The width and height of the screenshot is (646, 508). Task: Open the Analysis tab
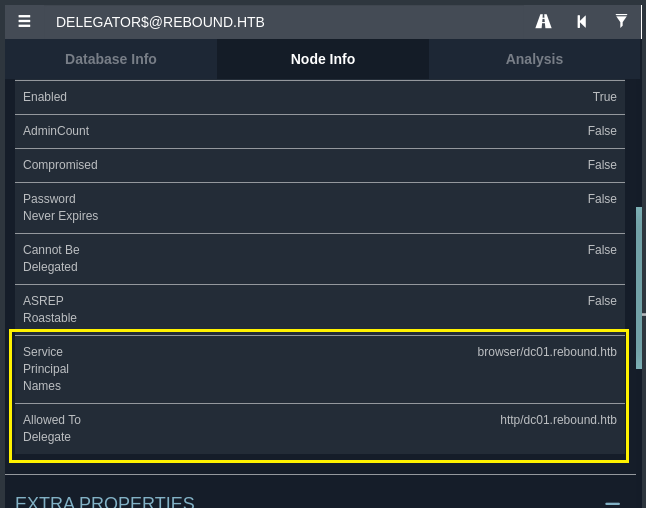coord(534,59)
